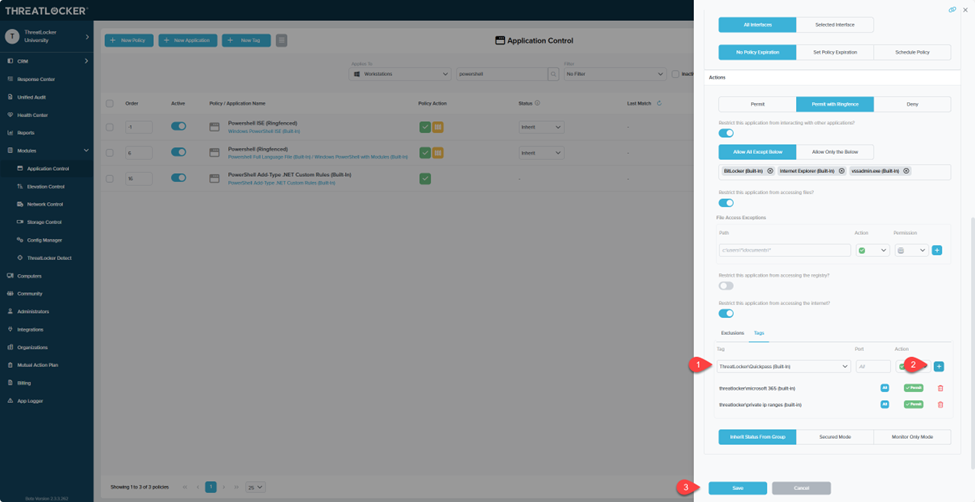Screen dimensions: 975x502
Task: Click the link icon in the panel header
Action: coord(952,9)
